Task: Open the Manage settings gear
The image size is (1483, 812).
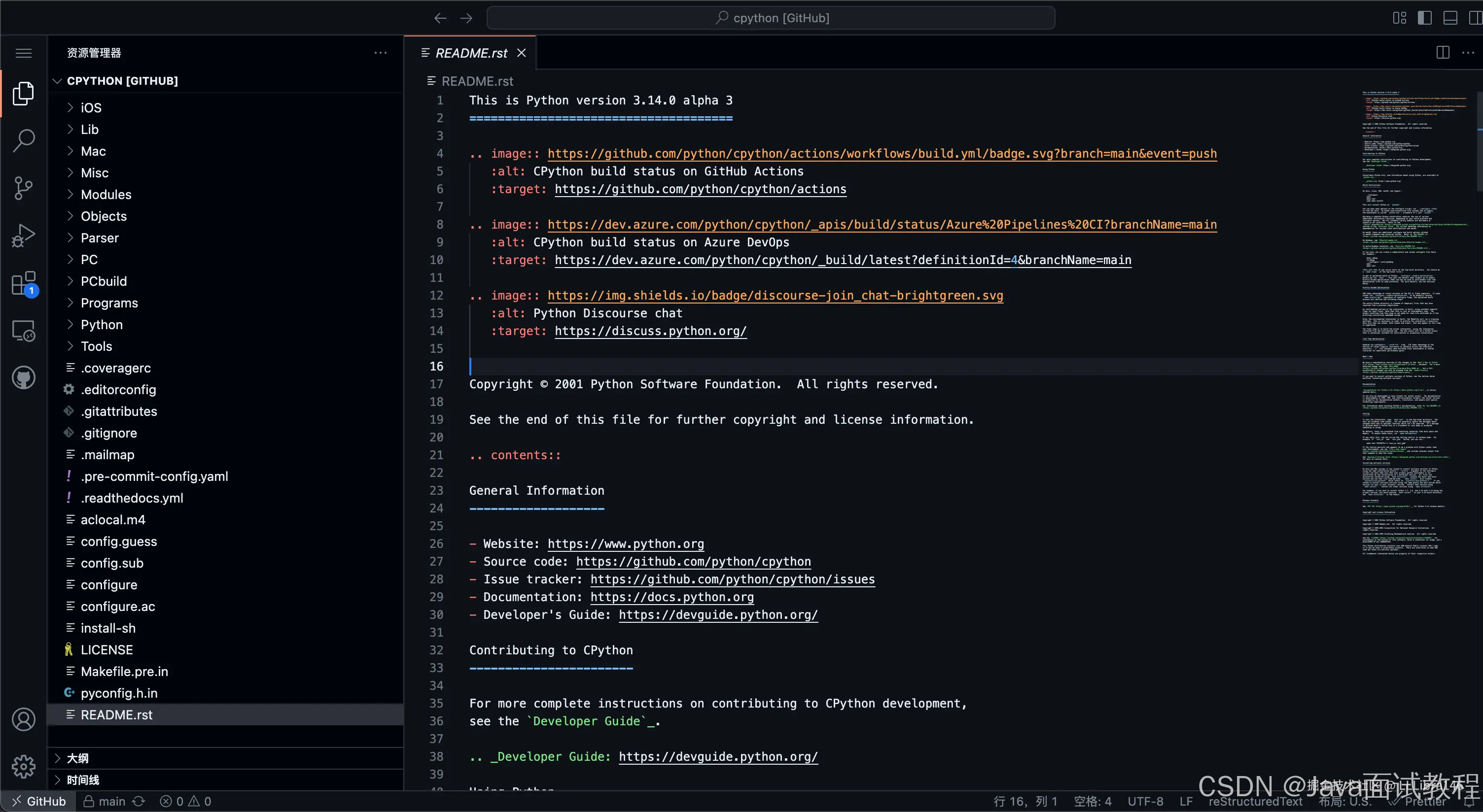Action: click(x=24, y=767)
